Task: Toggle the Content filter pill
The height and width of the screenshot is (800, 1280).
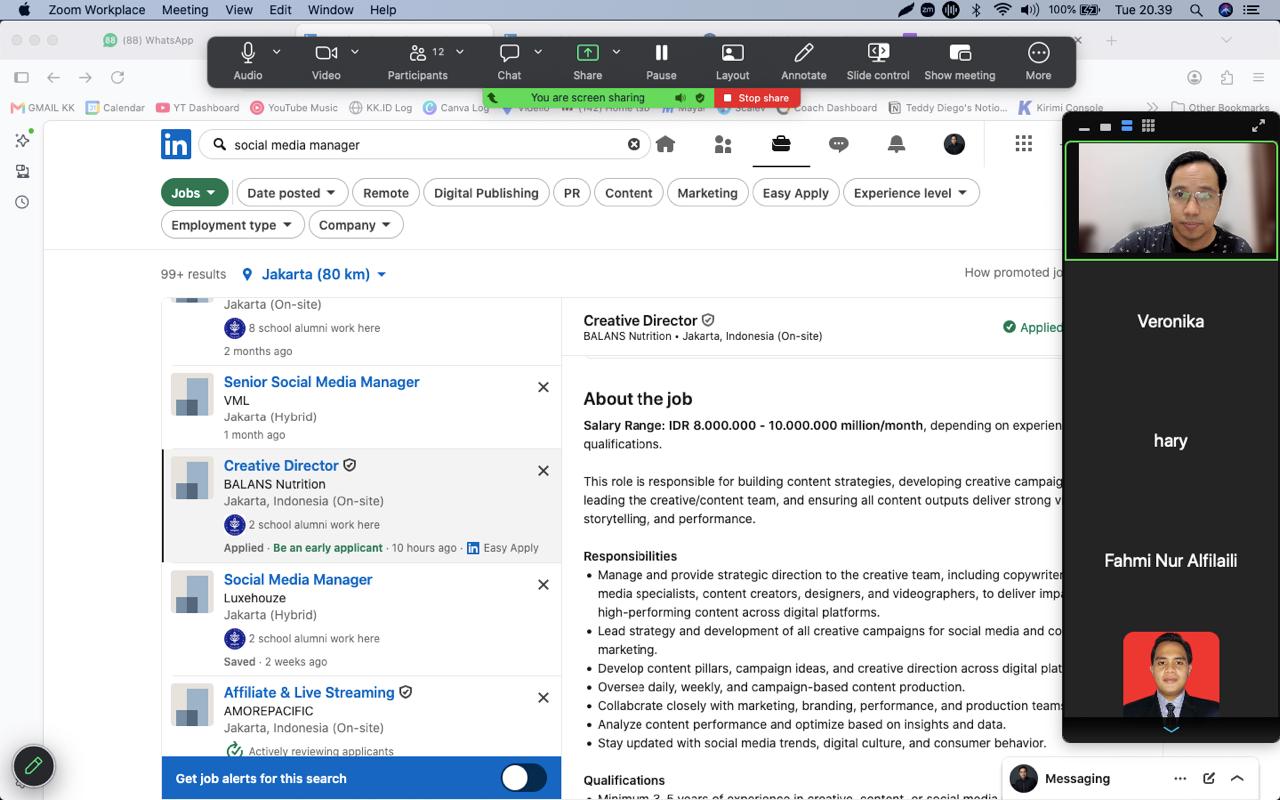Action: [x=628, y=193]
